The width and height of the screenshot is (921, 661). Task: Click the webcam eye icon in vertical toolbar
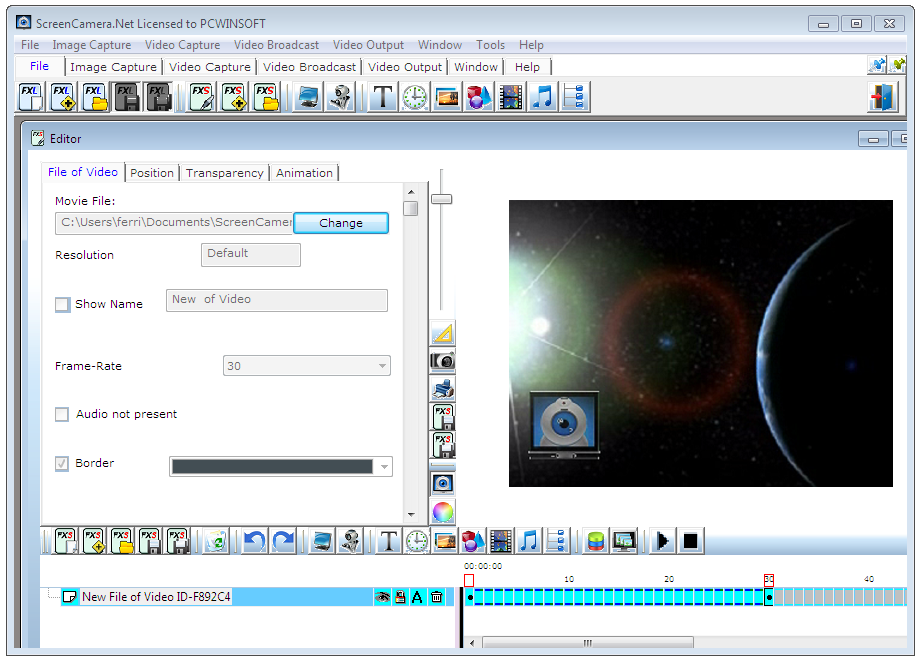443,484
